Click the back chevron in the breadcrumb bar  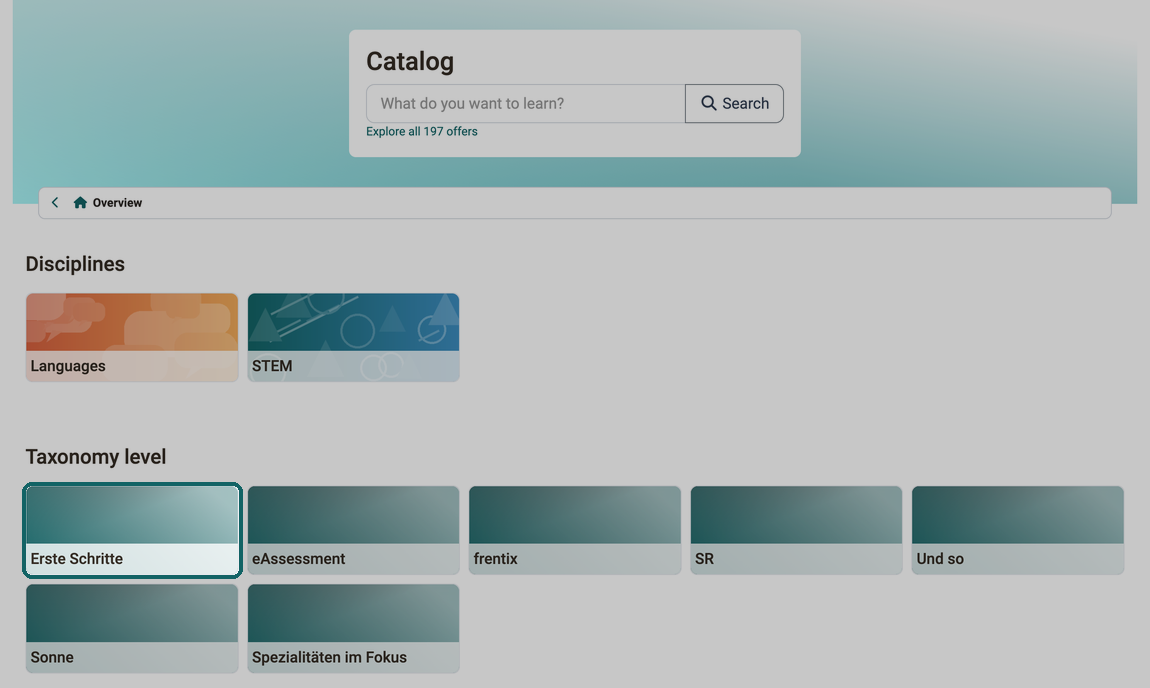pos(55,202)
